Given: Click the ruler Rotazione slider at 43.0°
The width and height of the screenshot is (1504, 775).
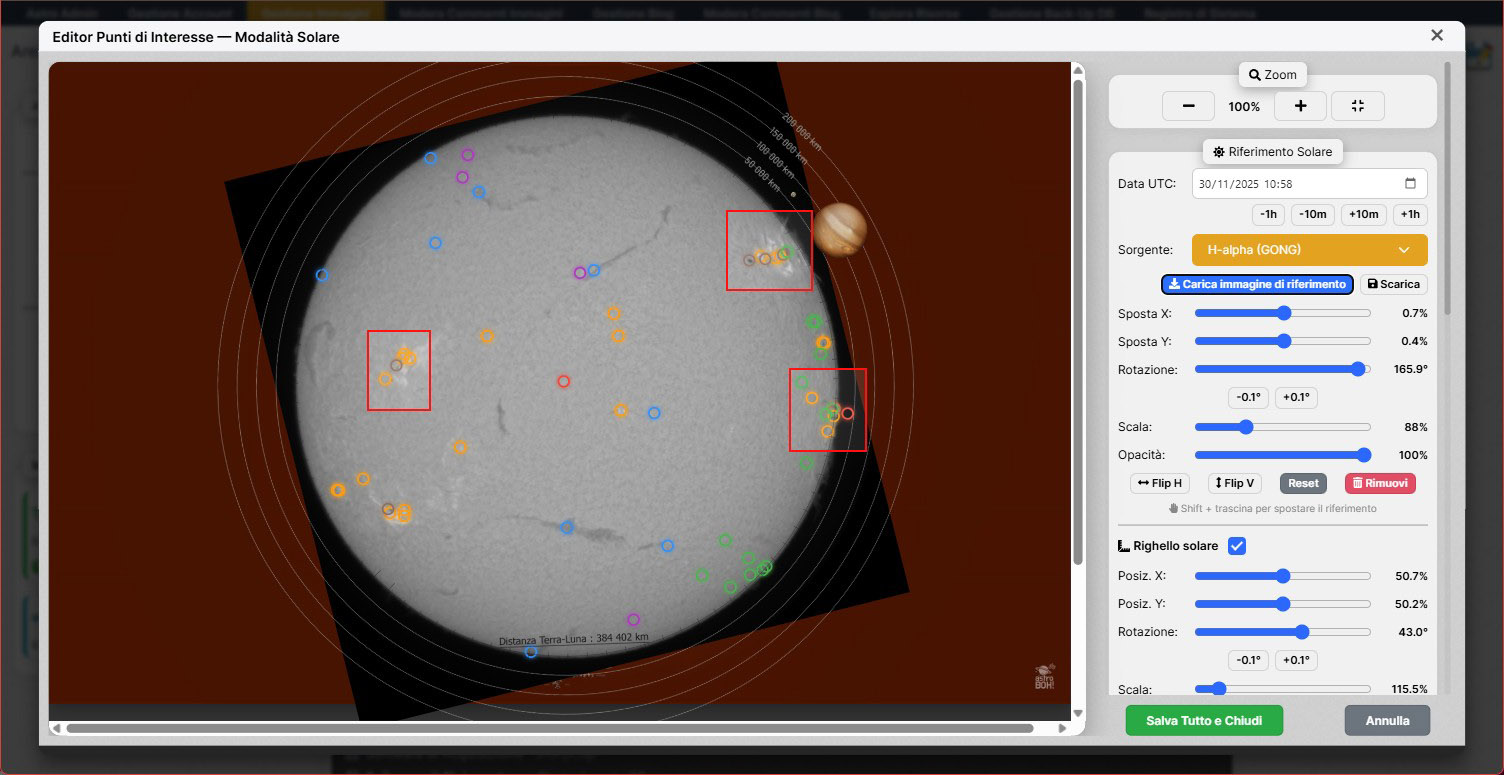Looking at the screenshot, I should pyautogui.click(x=1283, y=632).
